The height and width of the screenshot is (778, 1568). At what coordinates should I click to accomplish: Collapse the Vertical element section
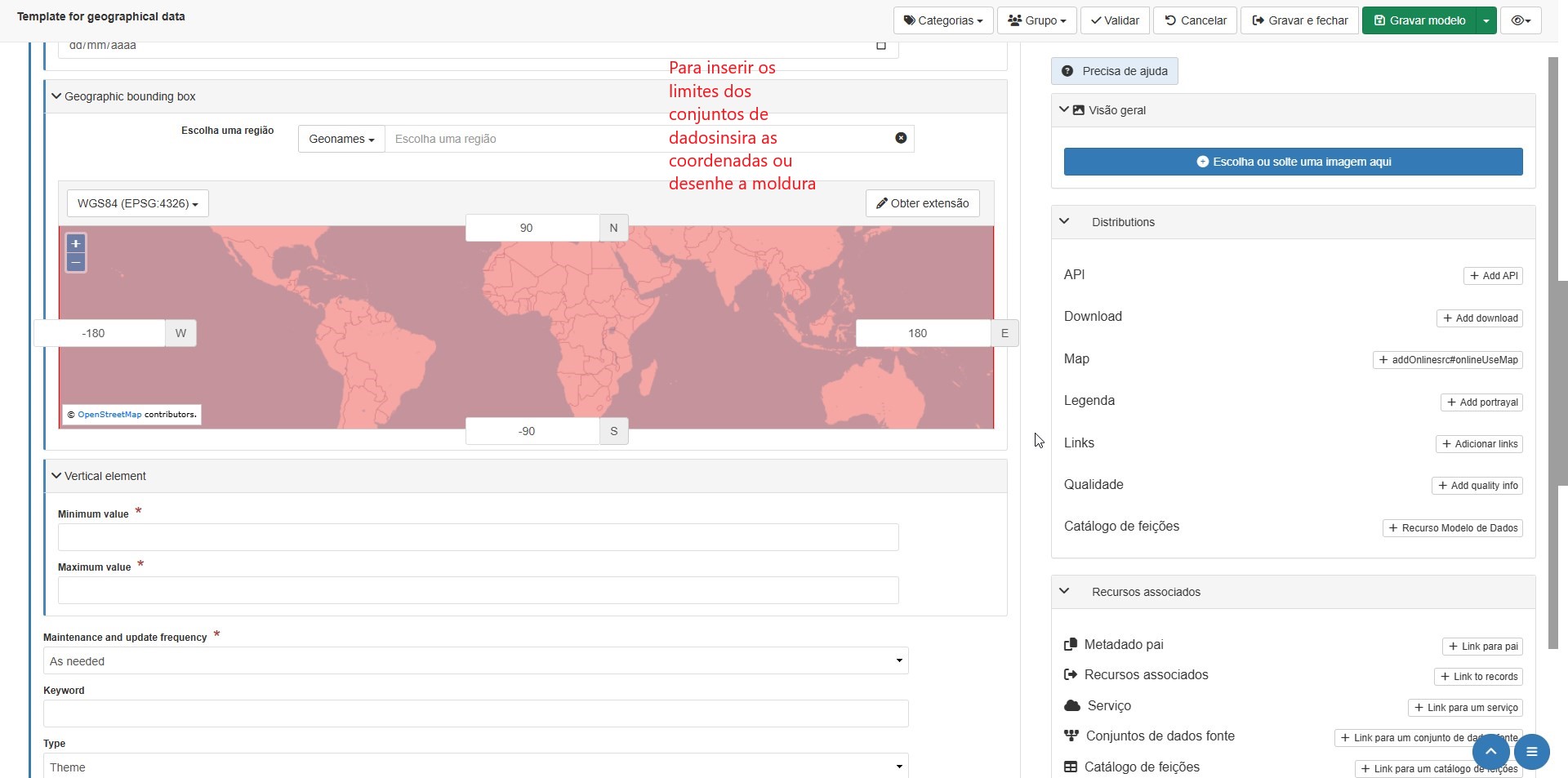56,476
